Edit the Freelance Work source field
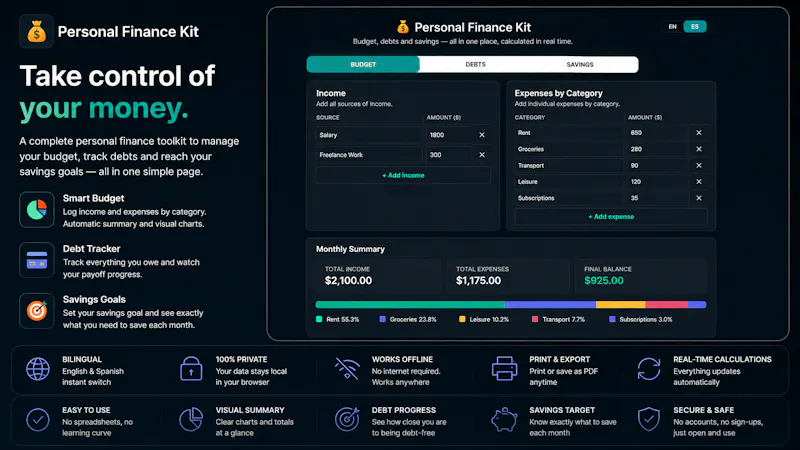The width and height of the screenshot is (800, 450). click(369, 155)
